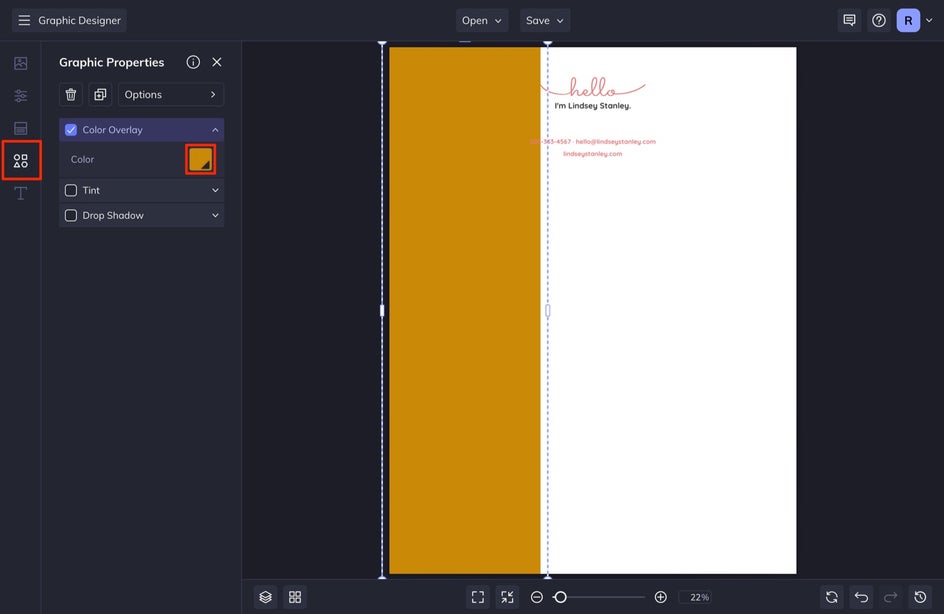This screenshot has height=614, width=944.
Task: Open the Text sidebar tab
Action: 20,193
